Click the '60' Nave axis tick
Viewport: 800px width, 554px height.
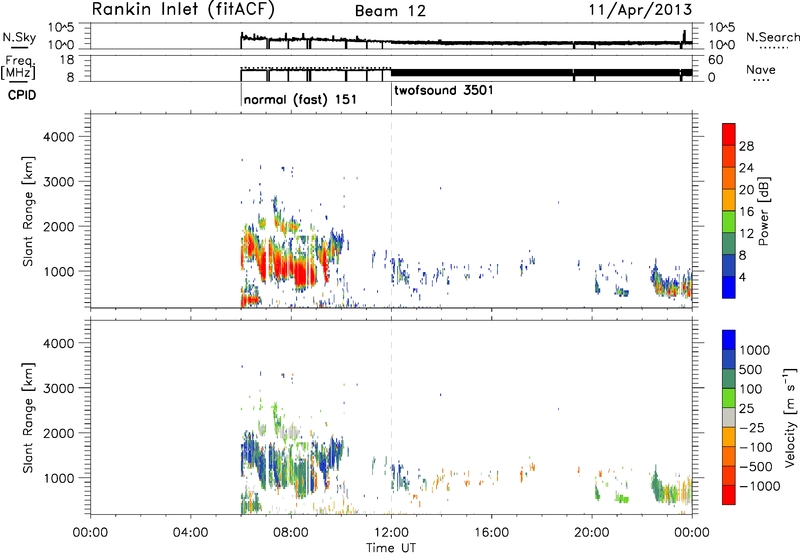point(716,60)
